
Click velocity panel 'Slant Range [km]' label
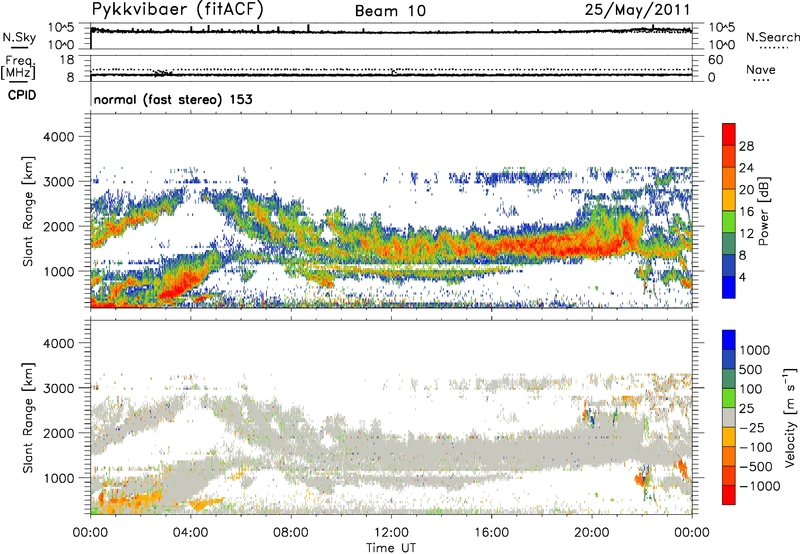coord(28,418)
